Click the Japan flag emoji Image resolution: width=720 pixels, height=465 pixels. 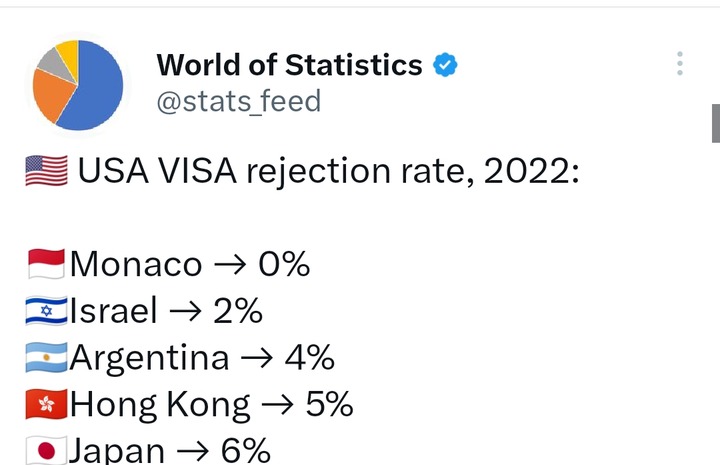[x=46, y=451]
